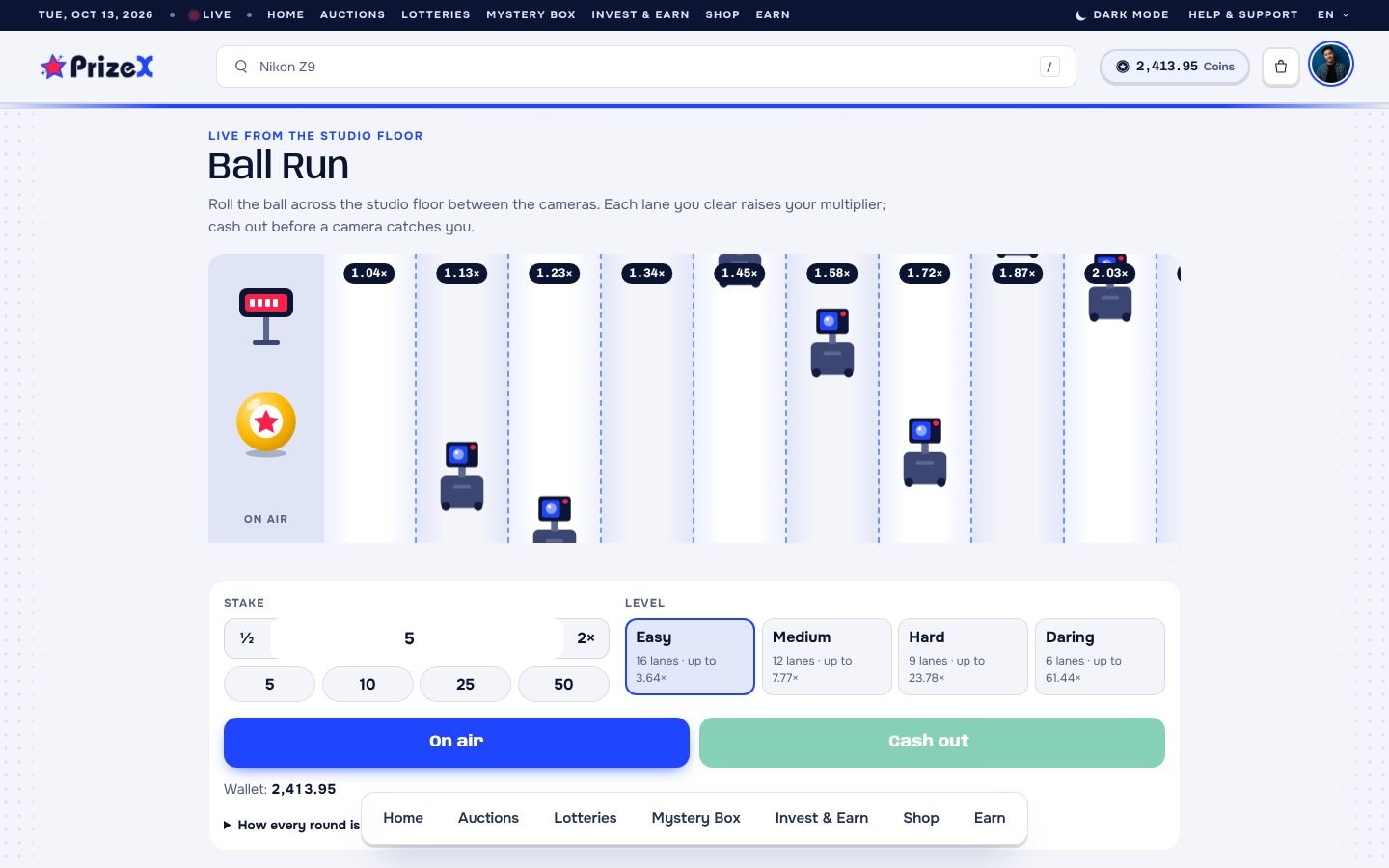This screenshot has height=868, width=1389.
Task: Click the camera robot in the 1.13× lane
Action: 462,476
